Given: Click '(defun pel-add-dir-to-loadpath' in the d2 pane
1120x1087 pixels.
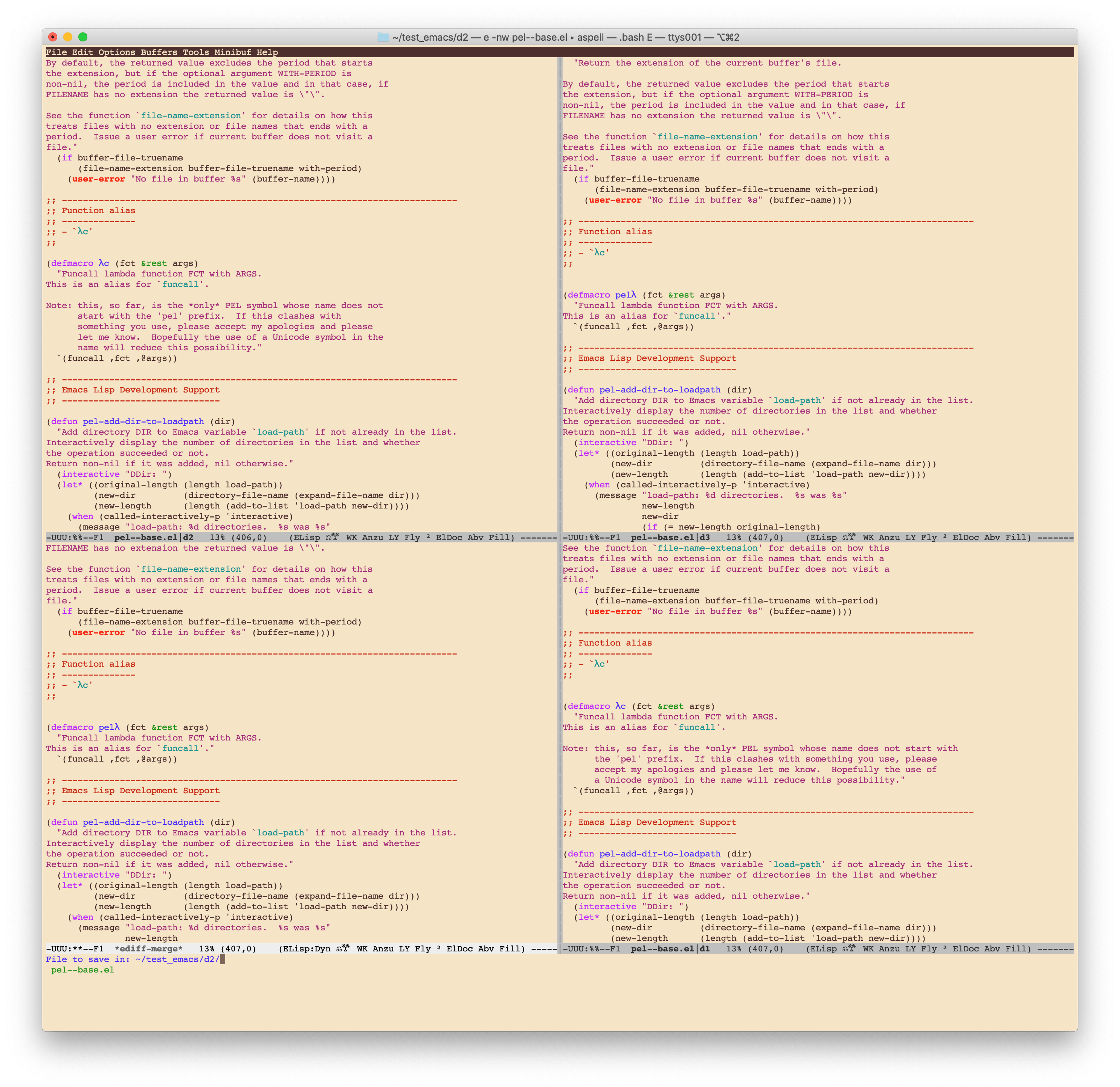Looking at the screenshot, I should click(x=140, y=421).
